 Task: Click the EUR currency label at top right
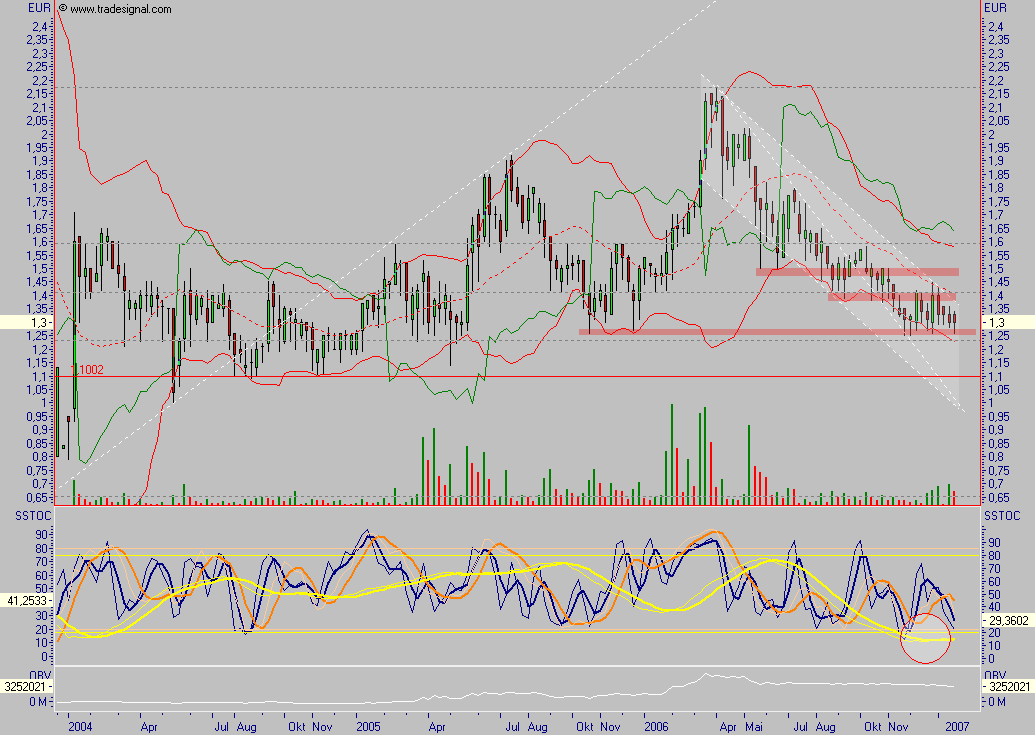click(x=996, y=8)
